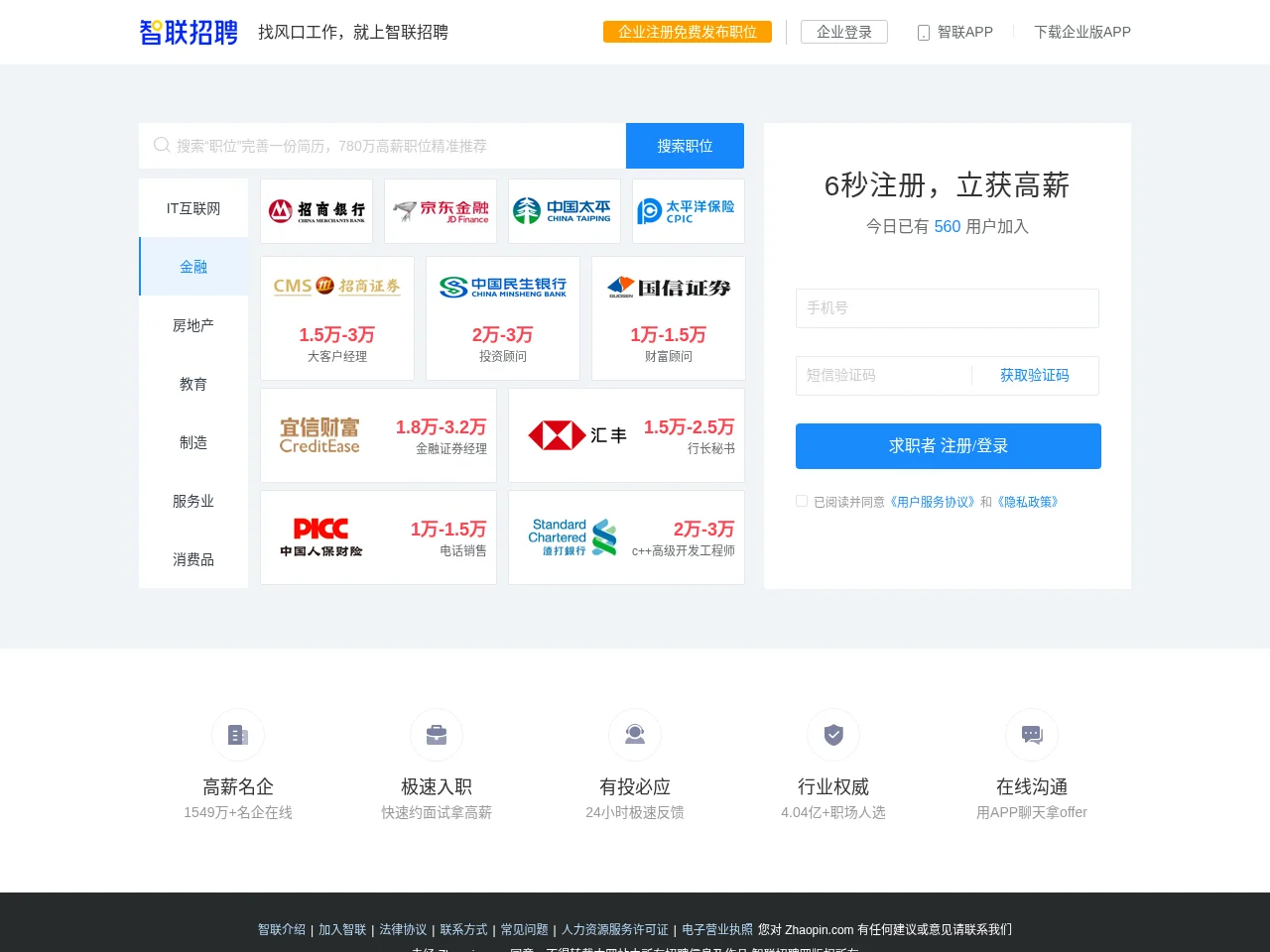
Task: Click the search magnifier icon
Action: pos(162,146)
